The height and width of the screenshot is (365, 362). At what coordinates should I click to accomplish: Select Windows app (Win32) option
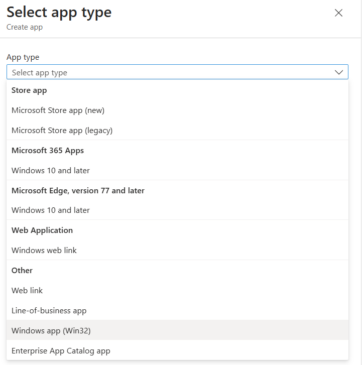(177, 330)
